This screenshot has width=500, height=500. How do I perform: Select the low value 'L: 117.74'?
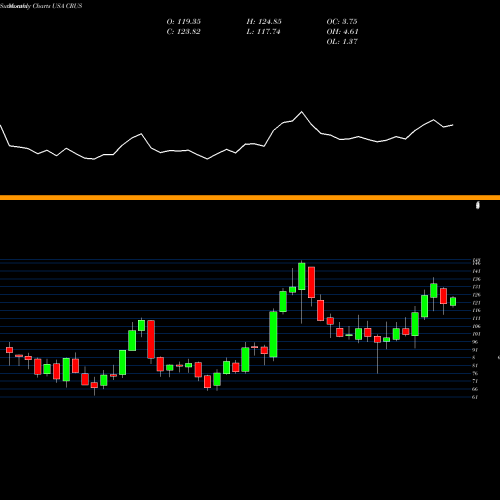pyautogui.click(x=263, y=31)
